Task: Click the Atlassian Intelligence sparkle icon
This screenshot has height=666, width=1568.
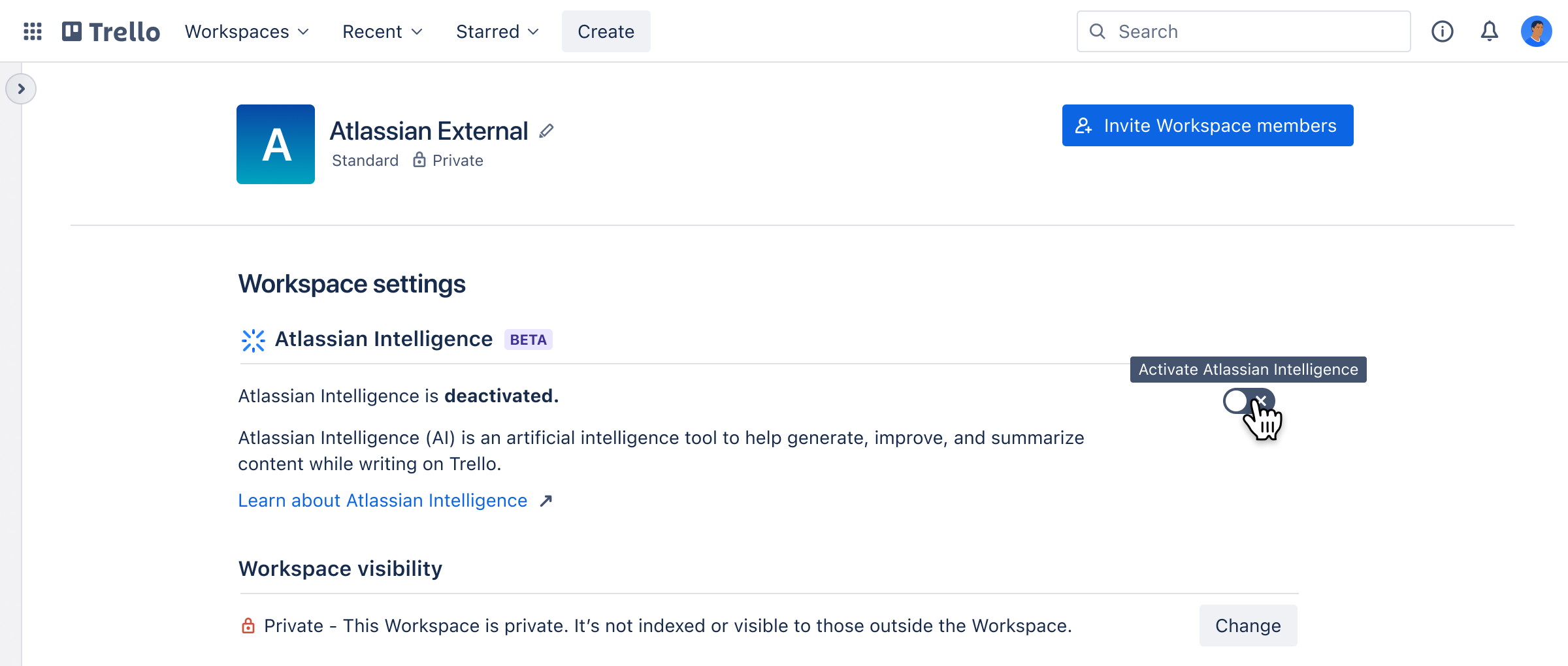Action: click(253, 340)
